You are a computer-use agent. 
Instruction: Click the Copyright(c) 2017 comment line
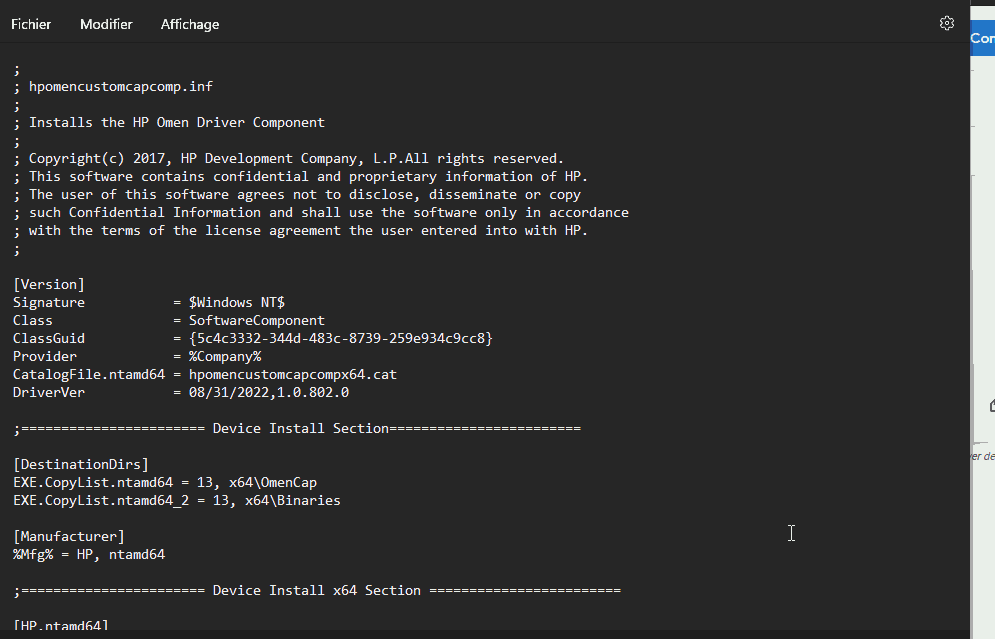point(296,159)
